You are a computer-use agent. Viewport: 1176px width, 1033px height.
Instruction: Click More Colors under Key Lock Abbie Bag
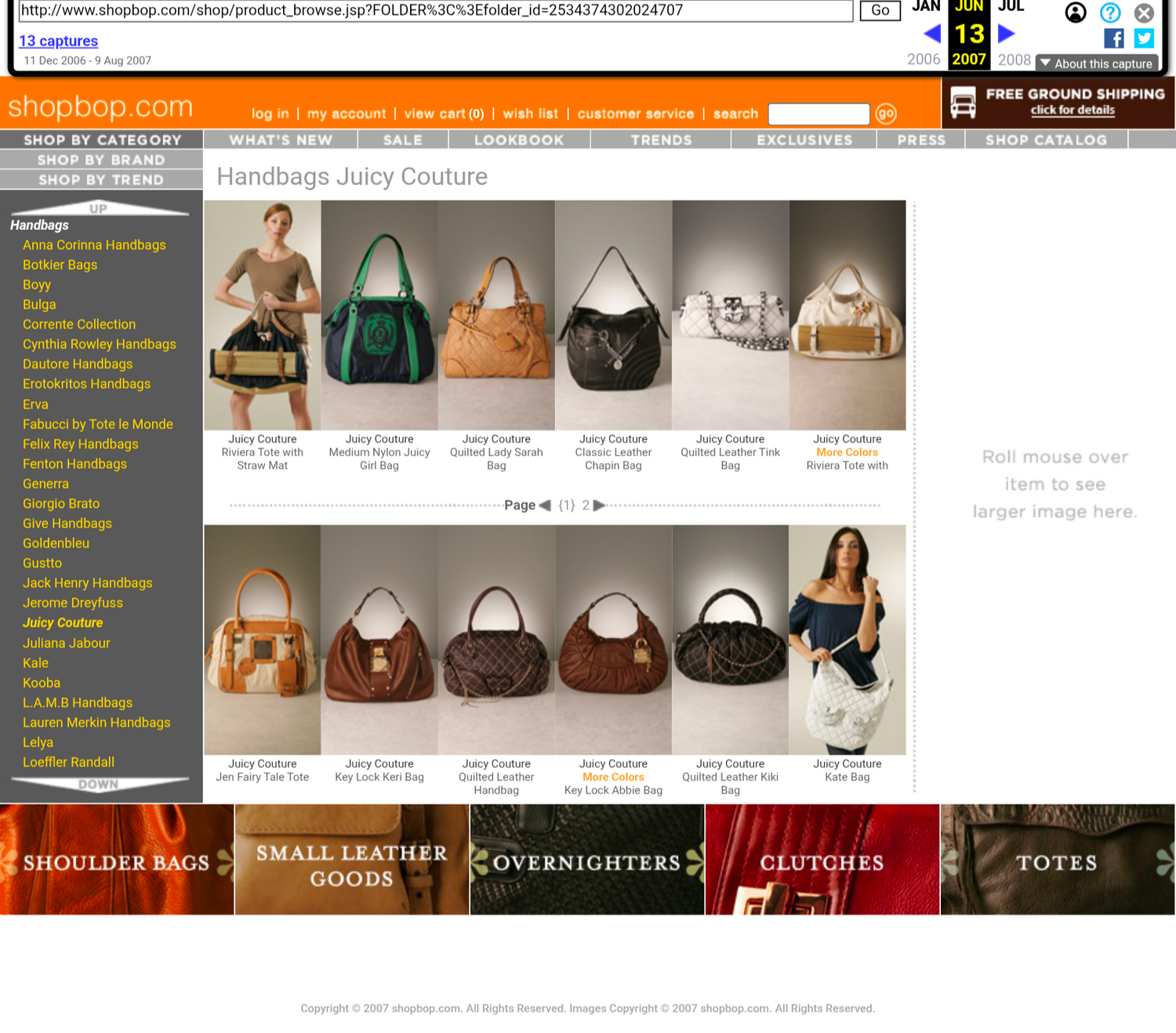click(x=613, y=777)
